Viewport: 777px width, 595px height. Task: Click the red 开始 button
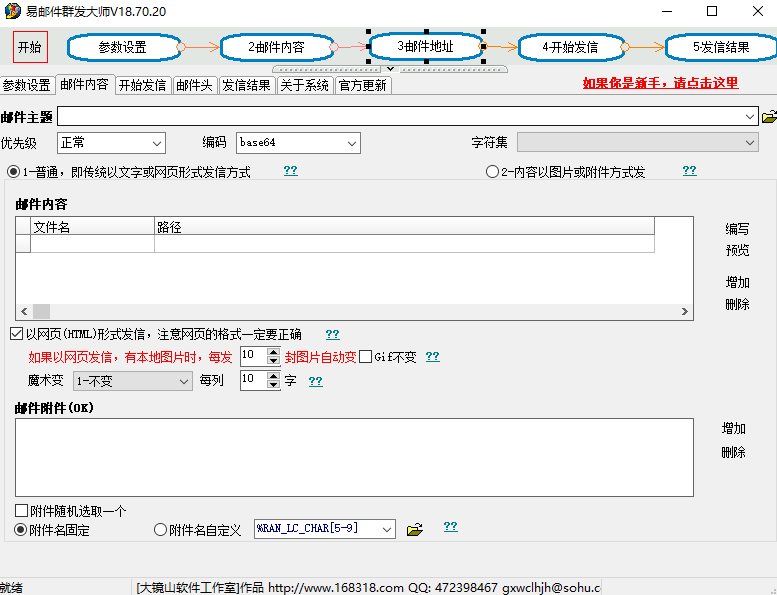(30, 47)
